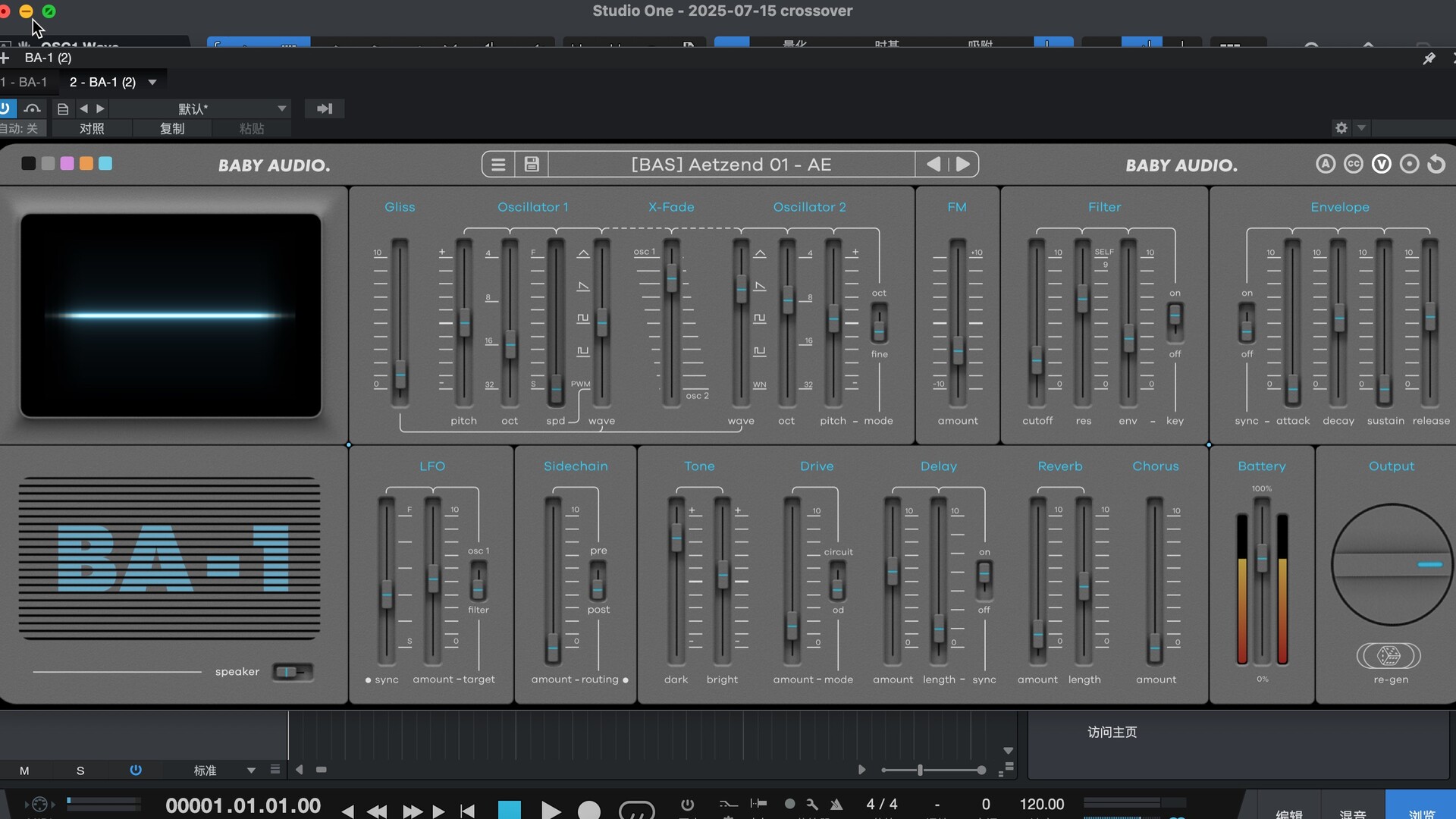Open the 默认* preset dropdown

[x=201, y=108]
